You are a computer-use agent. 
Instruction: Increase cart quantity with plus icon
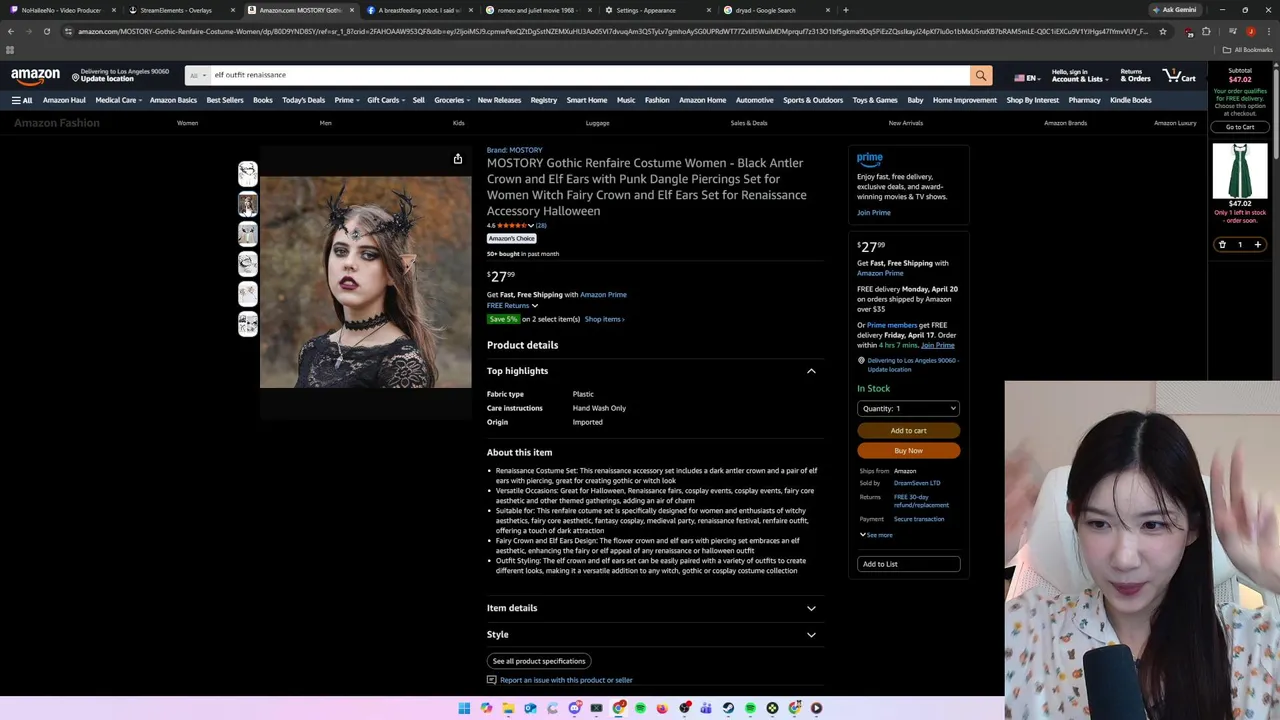tap(1258, 244)
